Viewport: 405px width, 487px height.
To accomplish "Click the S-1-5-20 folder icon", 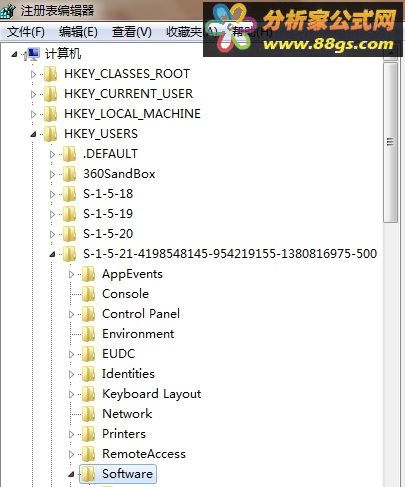I will point(70,234).
